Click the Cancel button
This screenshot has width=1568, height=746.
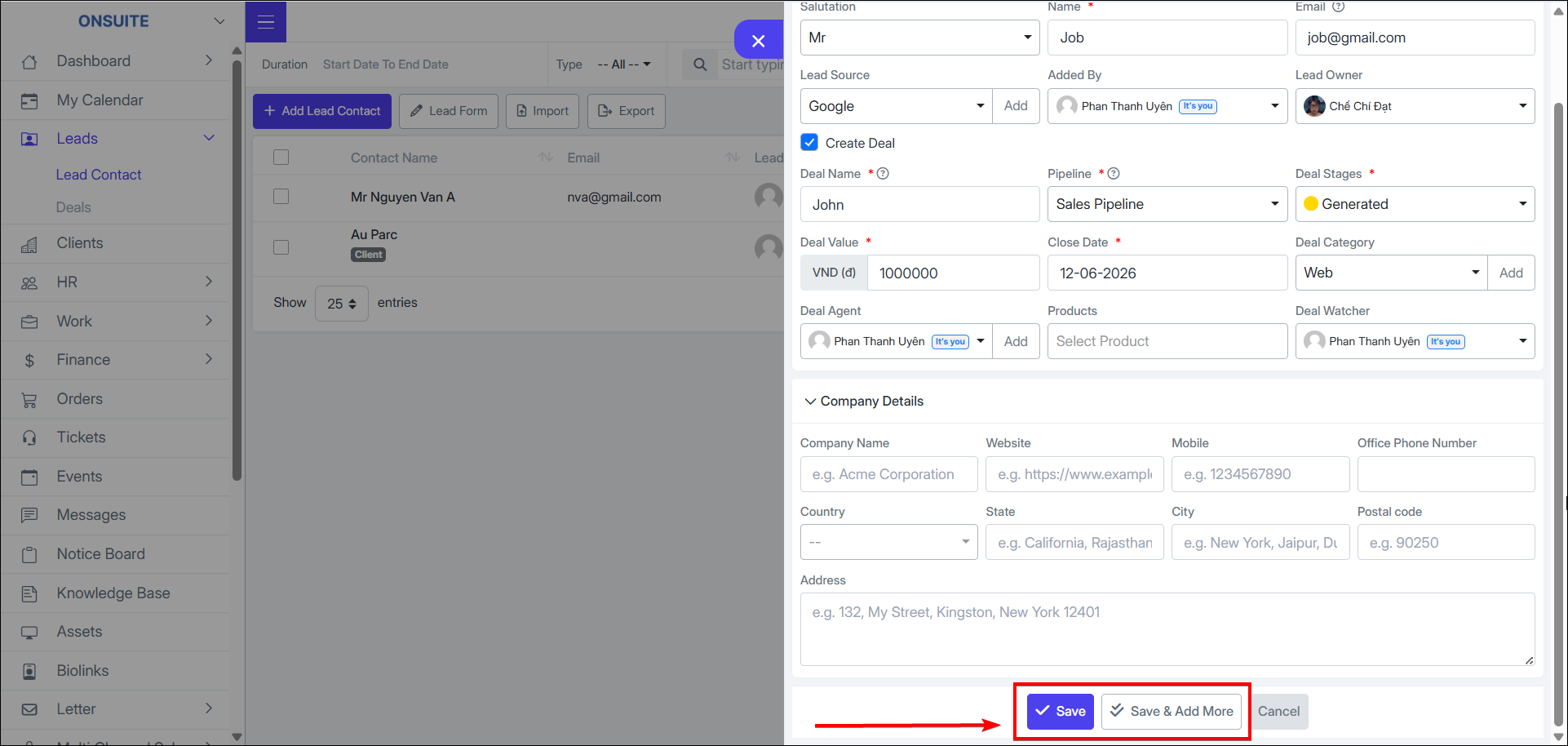point(1278,712)
